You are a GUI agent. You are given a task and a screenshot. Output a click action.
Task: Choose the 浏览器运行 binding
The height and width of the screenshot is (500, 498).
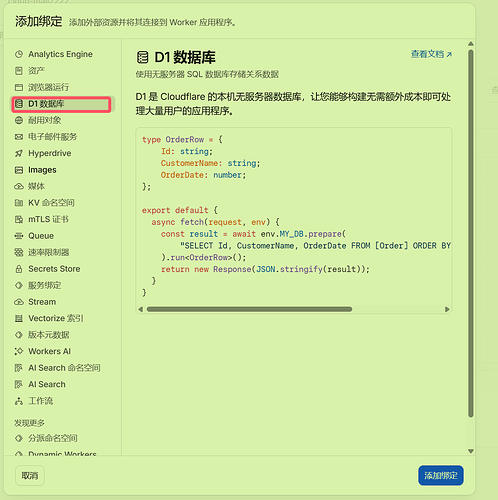tap(63, 87)
